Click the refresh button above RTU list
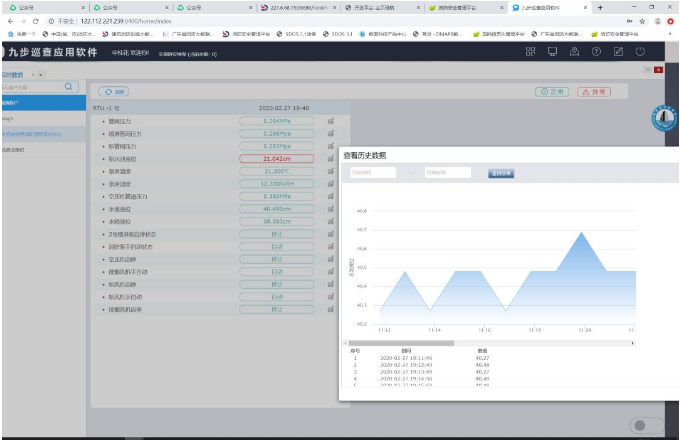 click(x=113, y=91)
